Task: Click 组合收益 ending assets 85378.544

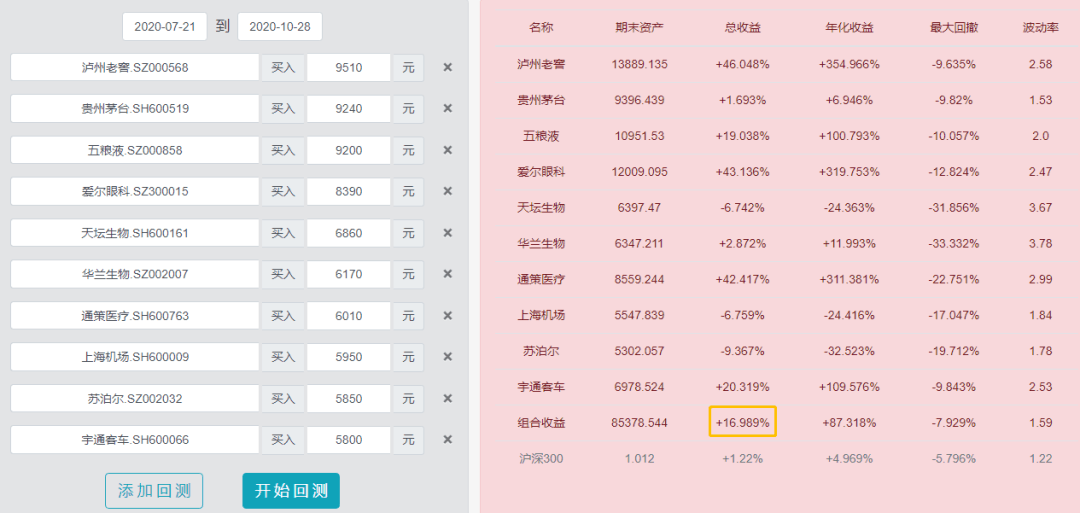Action: click(x=639, y=422)
